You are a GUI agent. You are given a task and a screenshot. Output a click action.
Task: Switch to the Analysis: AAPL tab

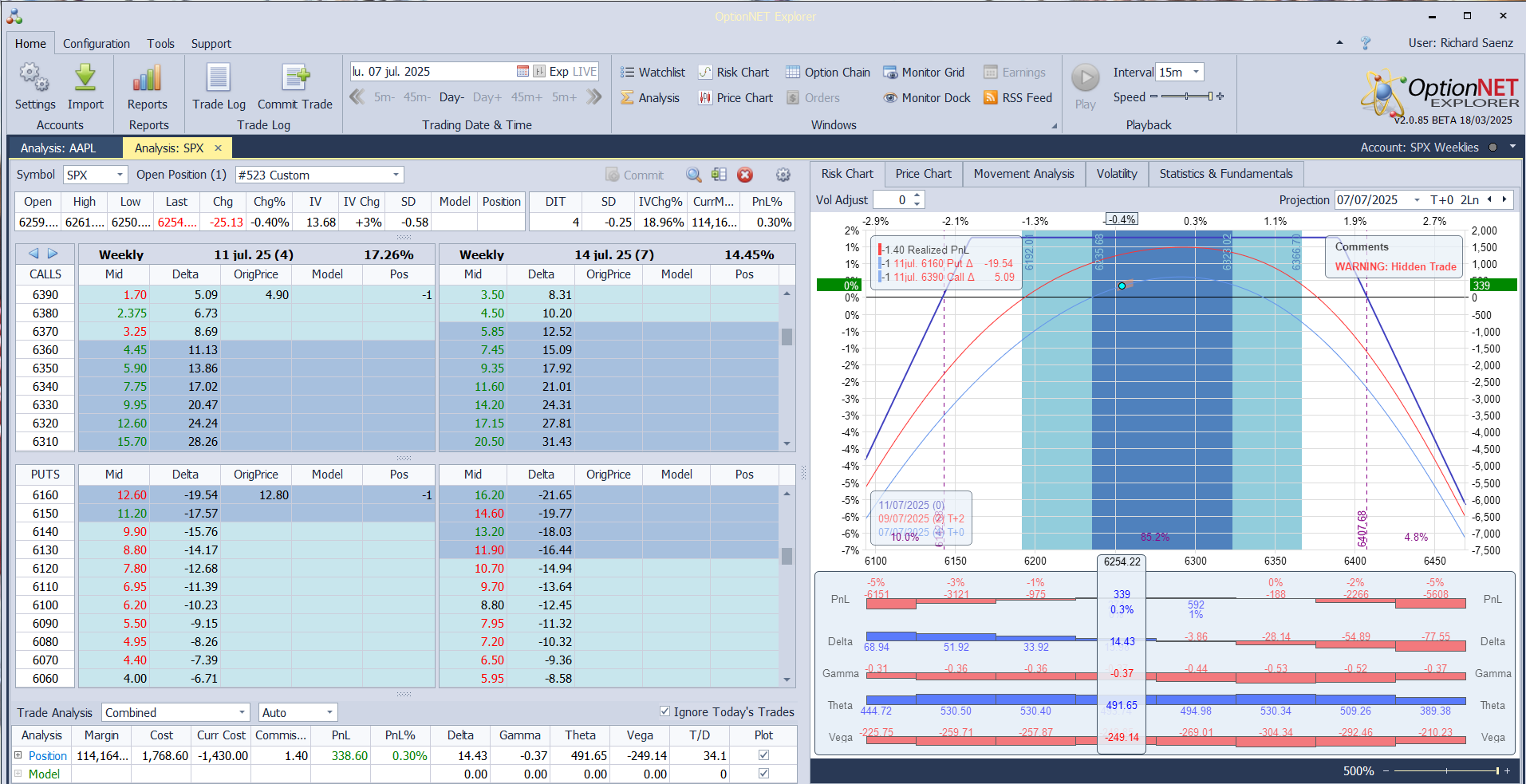click(58, 148)
